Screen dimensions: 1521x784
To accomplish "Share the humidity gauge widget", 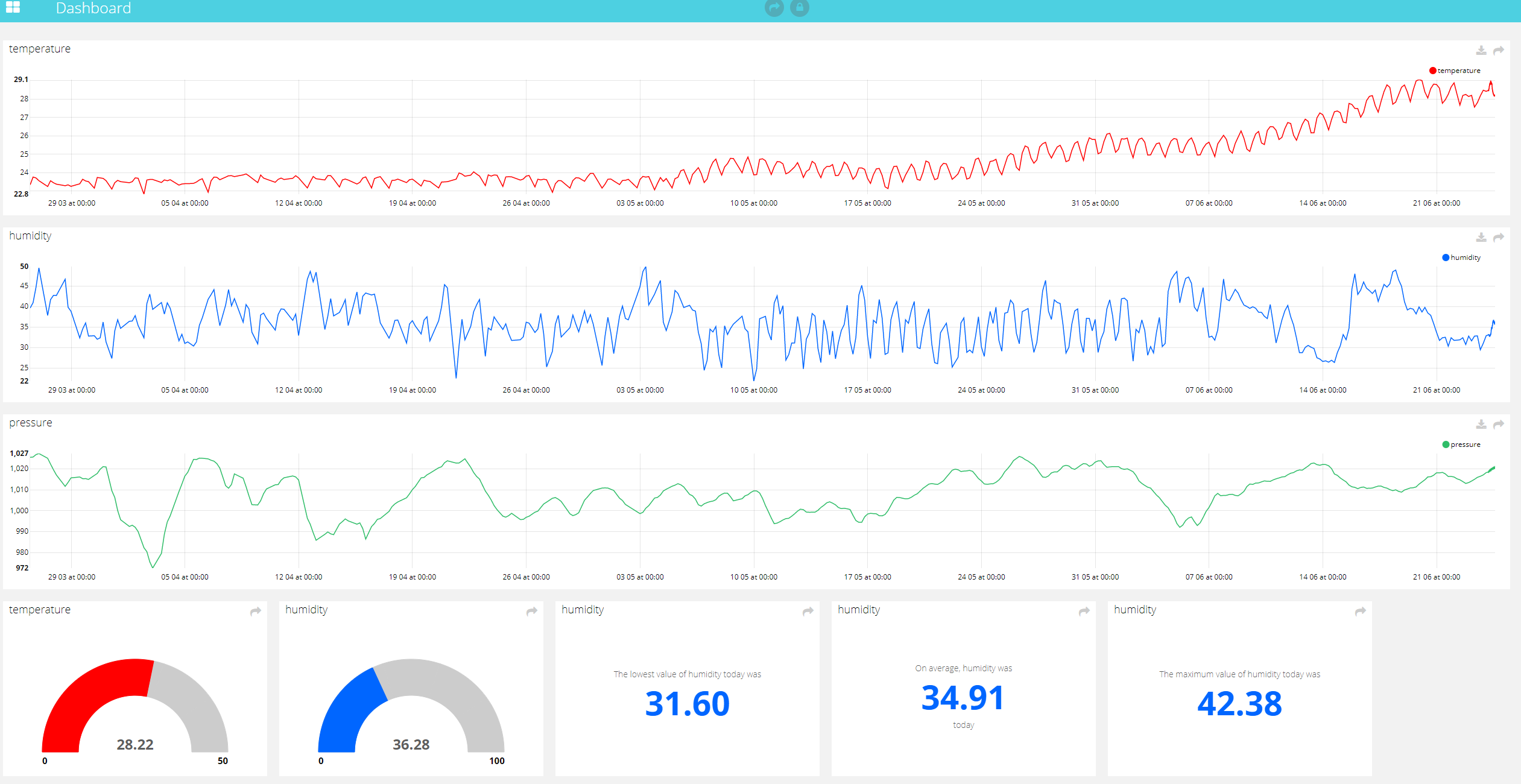I will coord(532,611).
